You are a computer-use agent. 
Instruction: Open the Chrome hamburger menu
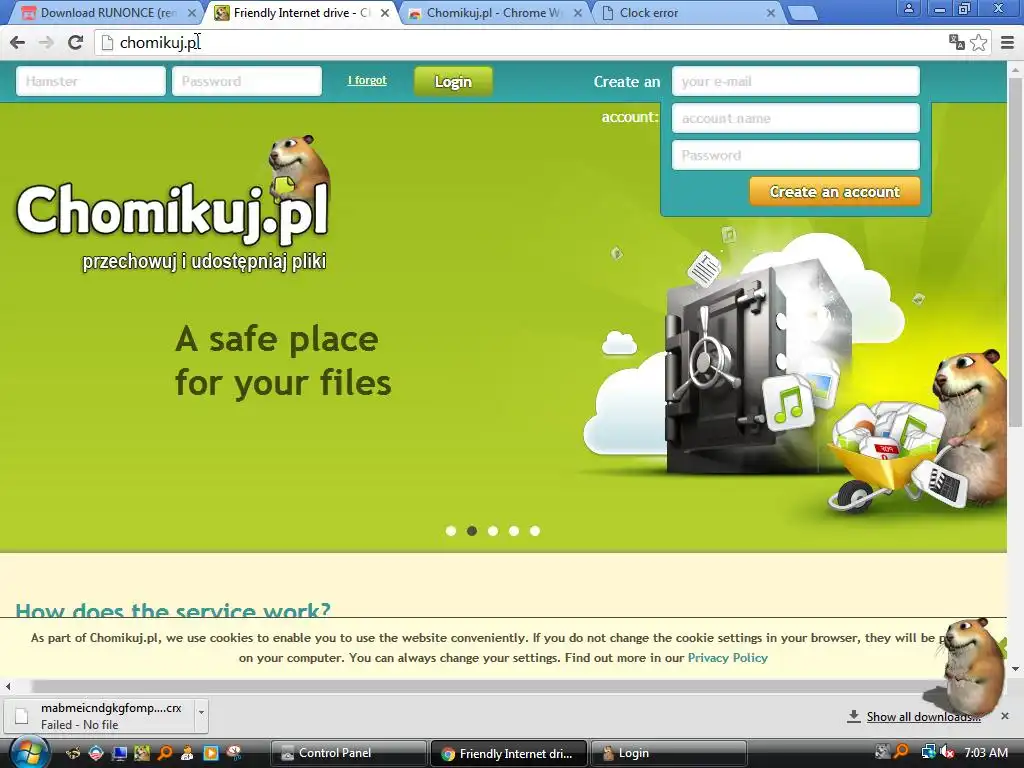tap(1008, 42)
